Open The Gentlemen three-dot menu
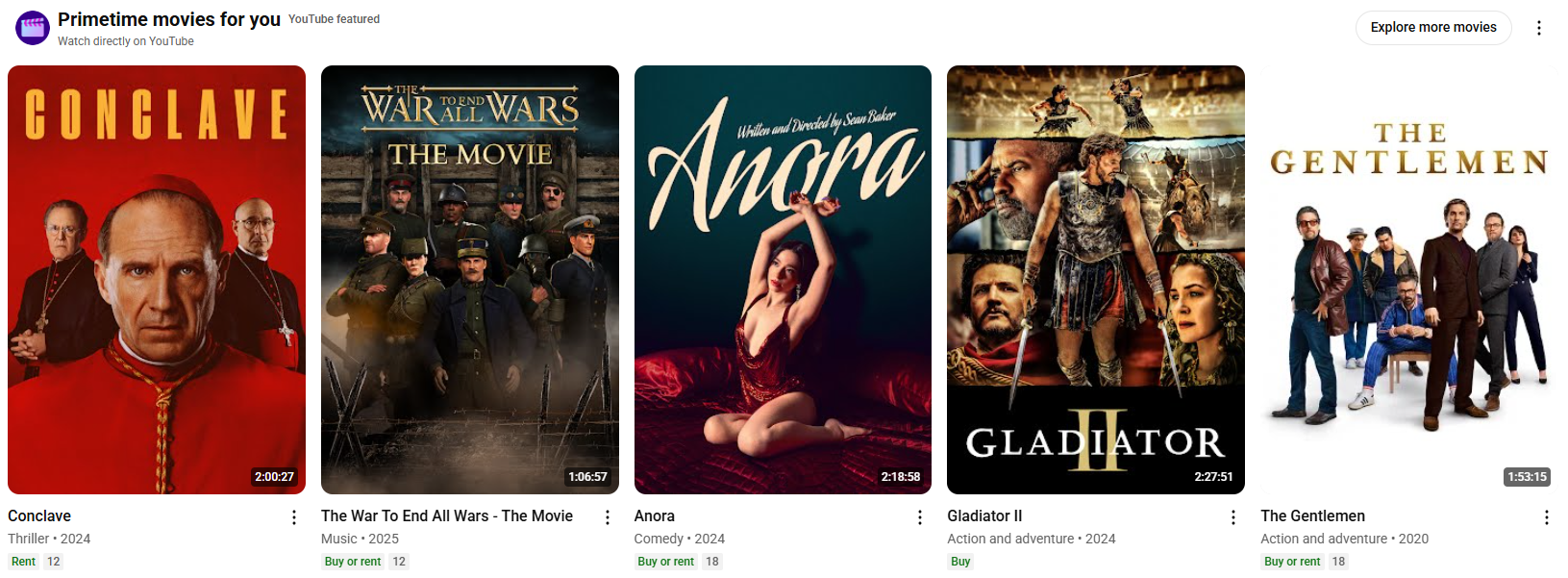 click(1546, 517)
